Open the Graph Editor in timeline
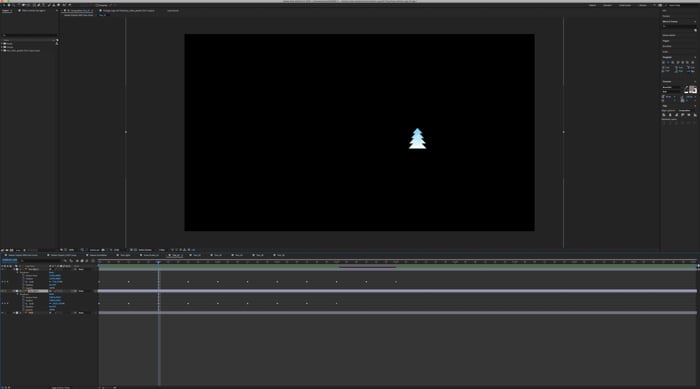Screen dimensions: 700x389 click(93, 260)
